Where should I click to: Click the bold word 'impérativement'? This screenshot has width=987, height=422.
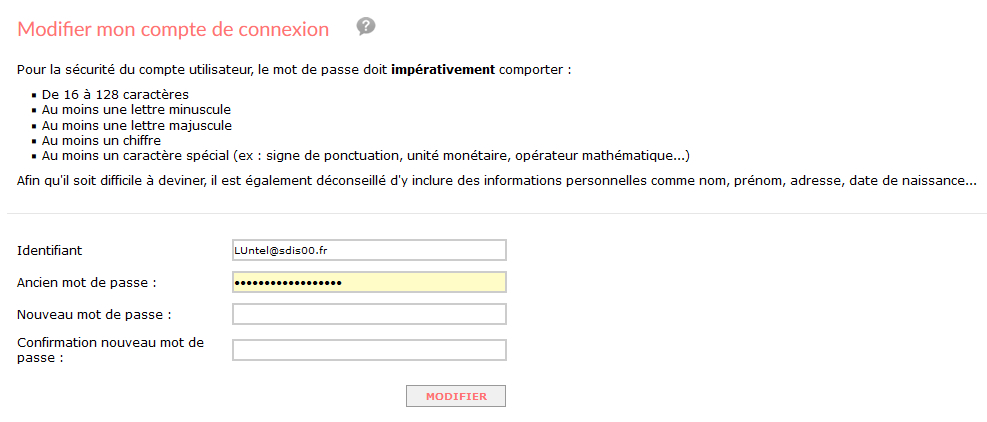(x=443, y=69)
